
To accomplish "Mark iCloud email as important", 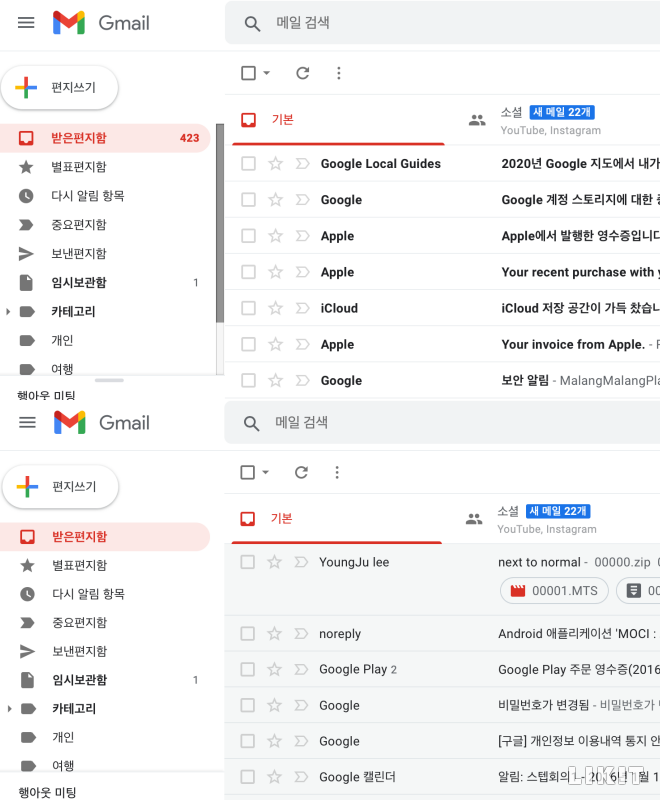I will pos(302,308).
